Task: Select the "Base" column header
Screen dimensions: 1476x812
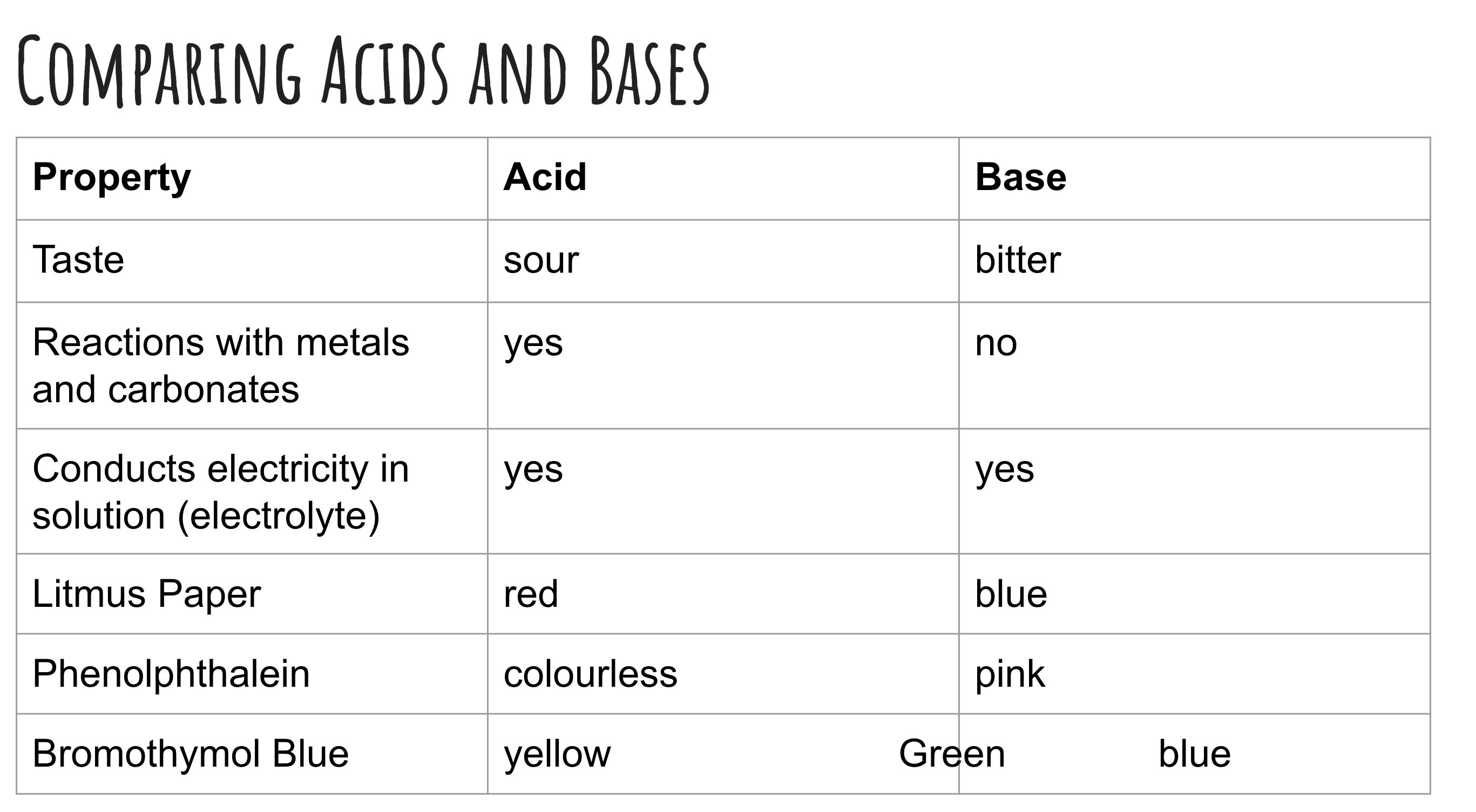Action: point(1020,178)
